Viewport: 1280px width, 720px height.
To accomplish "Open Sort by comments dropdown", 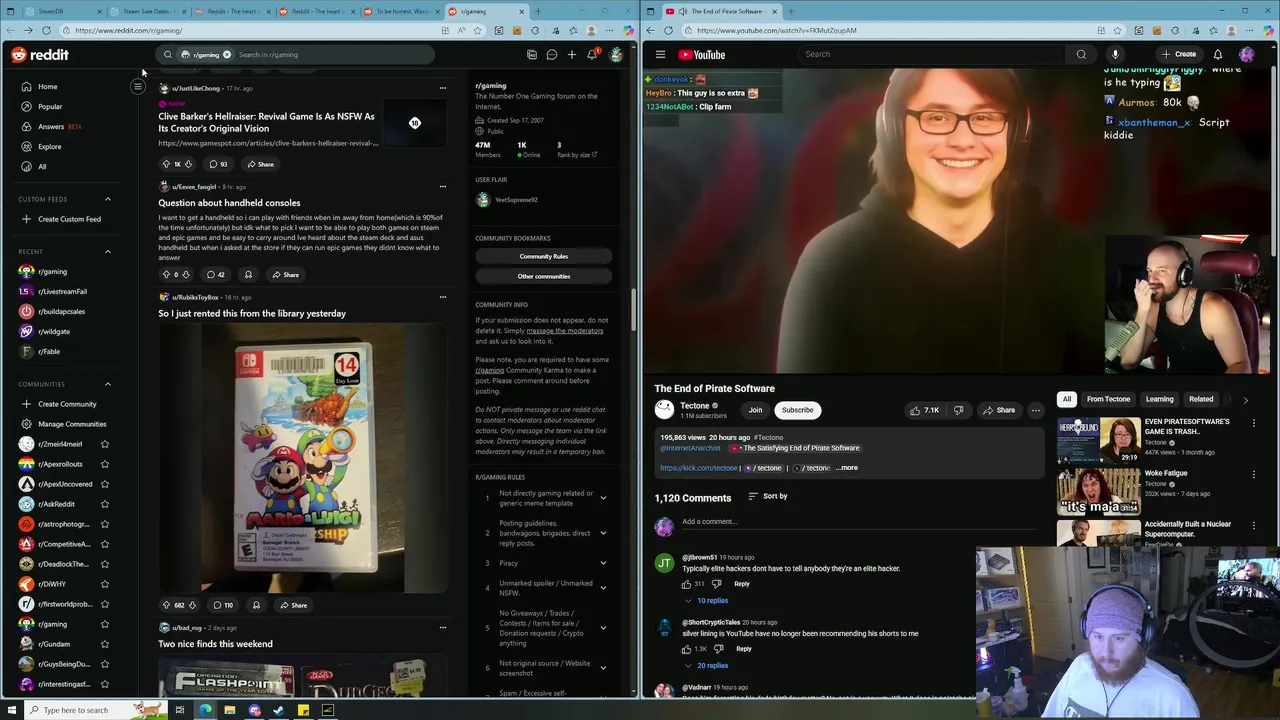I will click(x=768, y=496).
